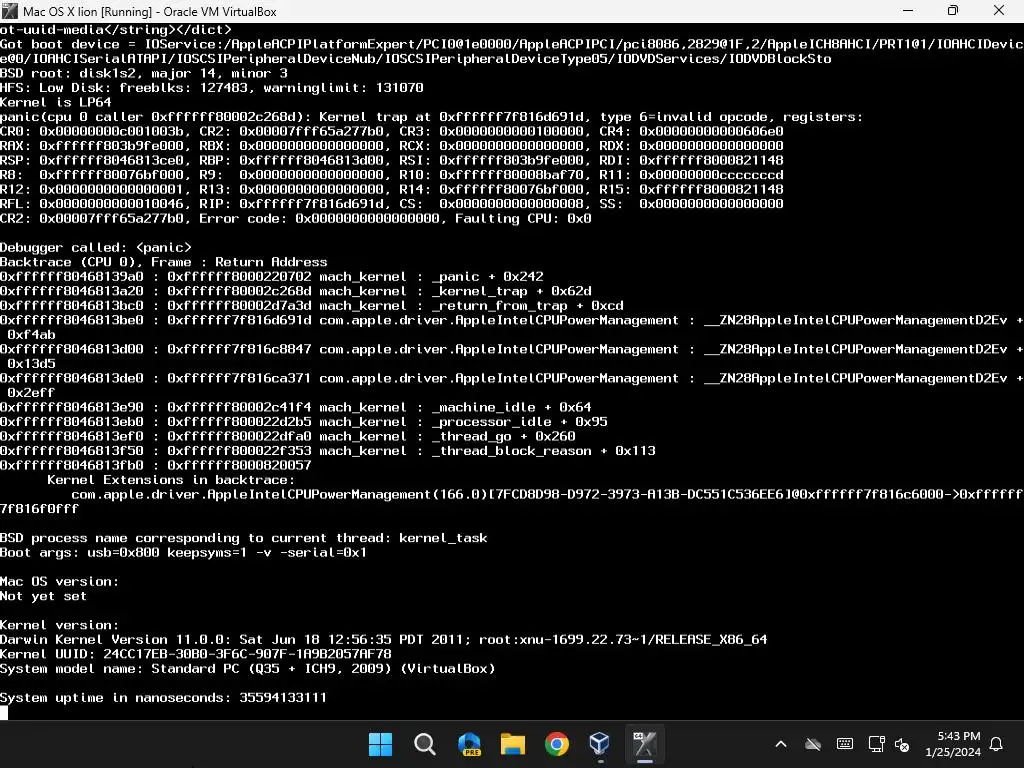Click 'System uptime in nanoseconds' line

[x=163, y=697]
